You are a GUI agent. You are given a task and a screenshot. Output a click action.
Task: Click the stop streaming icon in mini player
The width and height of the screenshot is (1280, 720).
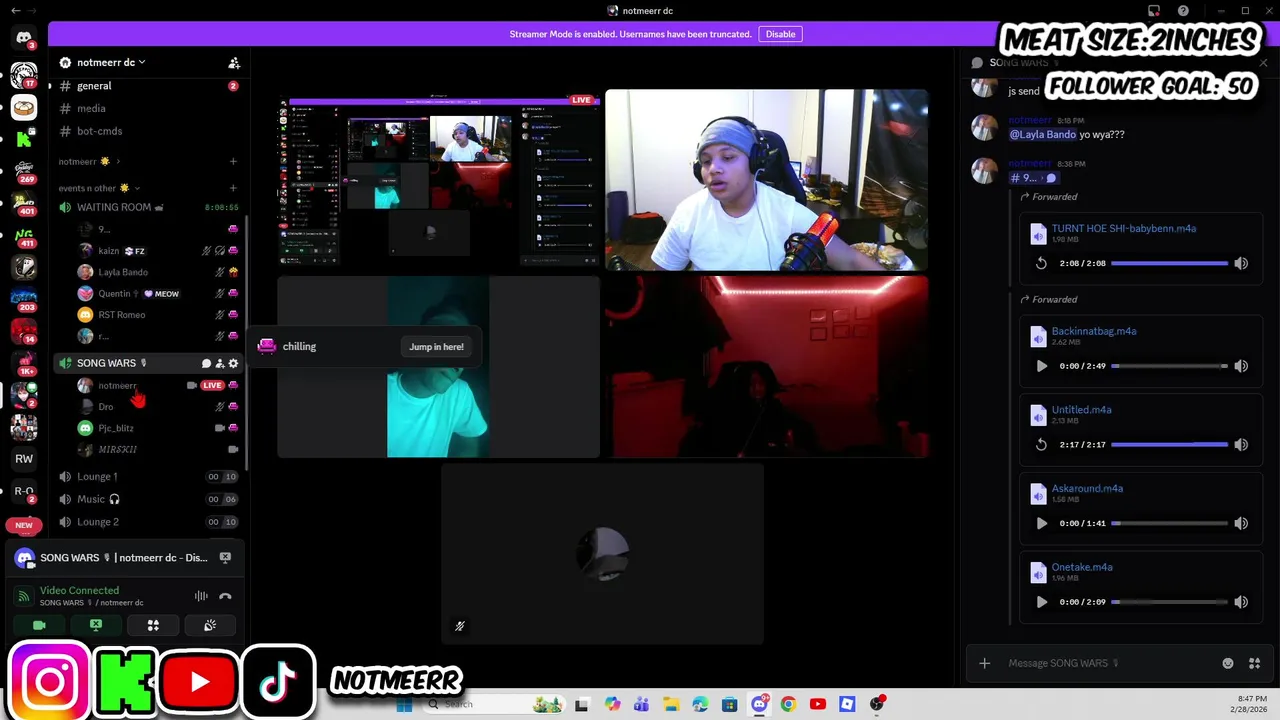[x=225, y=557]
